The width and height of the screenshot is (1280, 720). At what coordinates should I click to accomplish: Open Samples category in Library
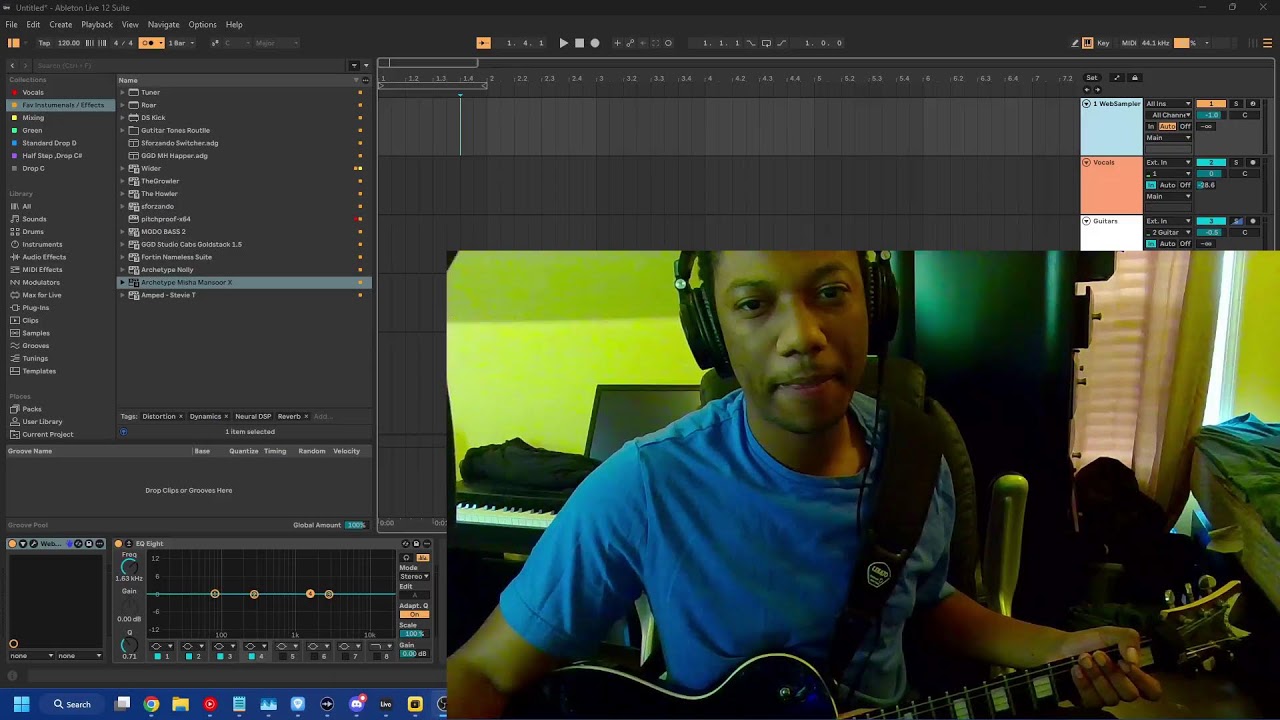pyautogui.click(x=36, y=333)
